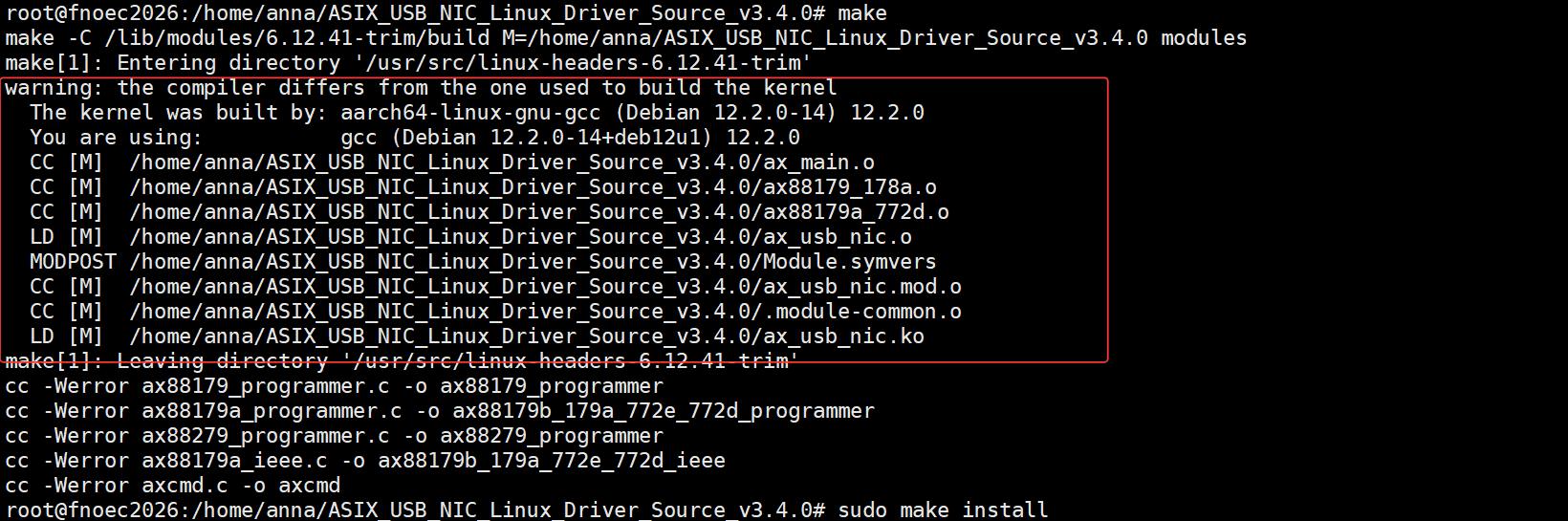Click the "You are using:" gcc line
Image resolution: width=1568 pixels, height=521 pixels.
tap(414, 138)
